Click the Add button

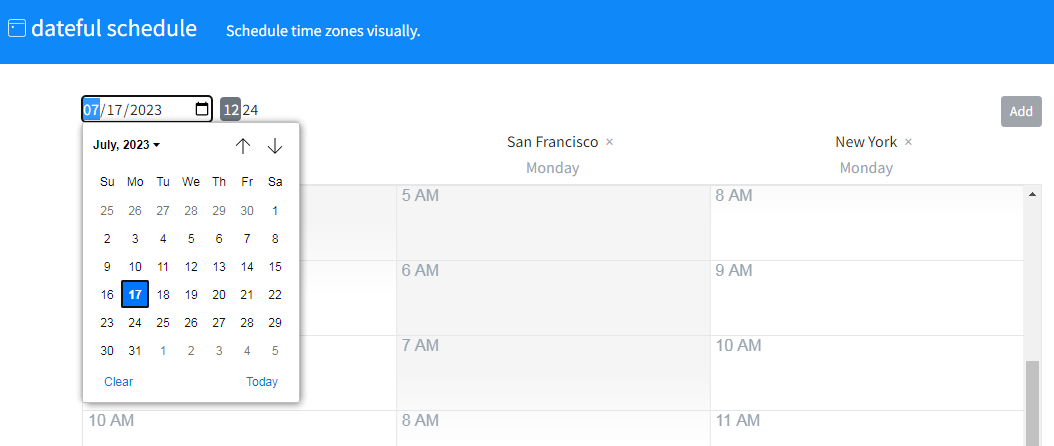click(x=1021, y=112)
